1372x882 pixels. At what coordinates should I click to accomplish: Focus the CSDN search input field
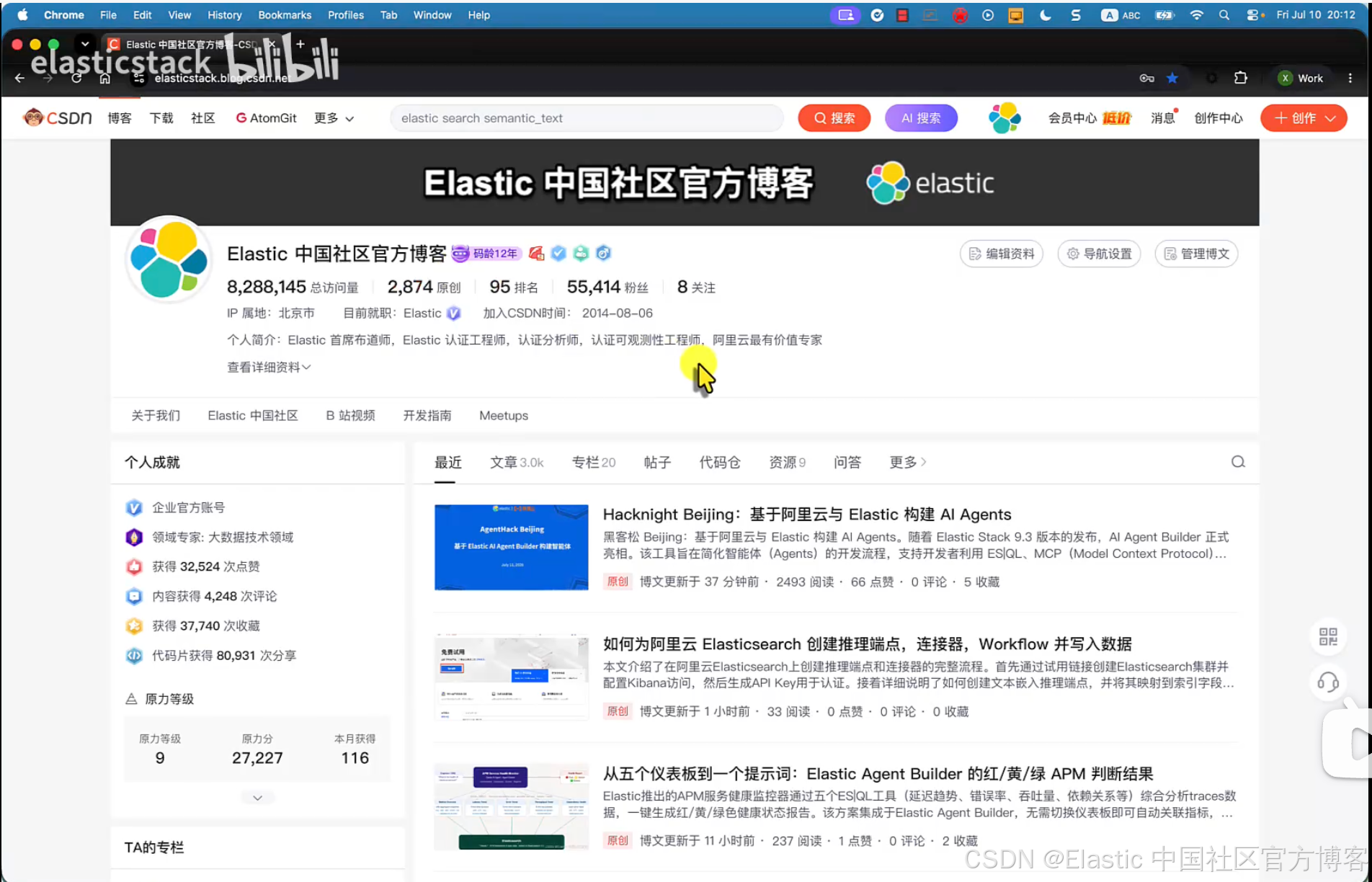[x=587, y=118]
